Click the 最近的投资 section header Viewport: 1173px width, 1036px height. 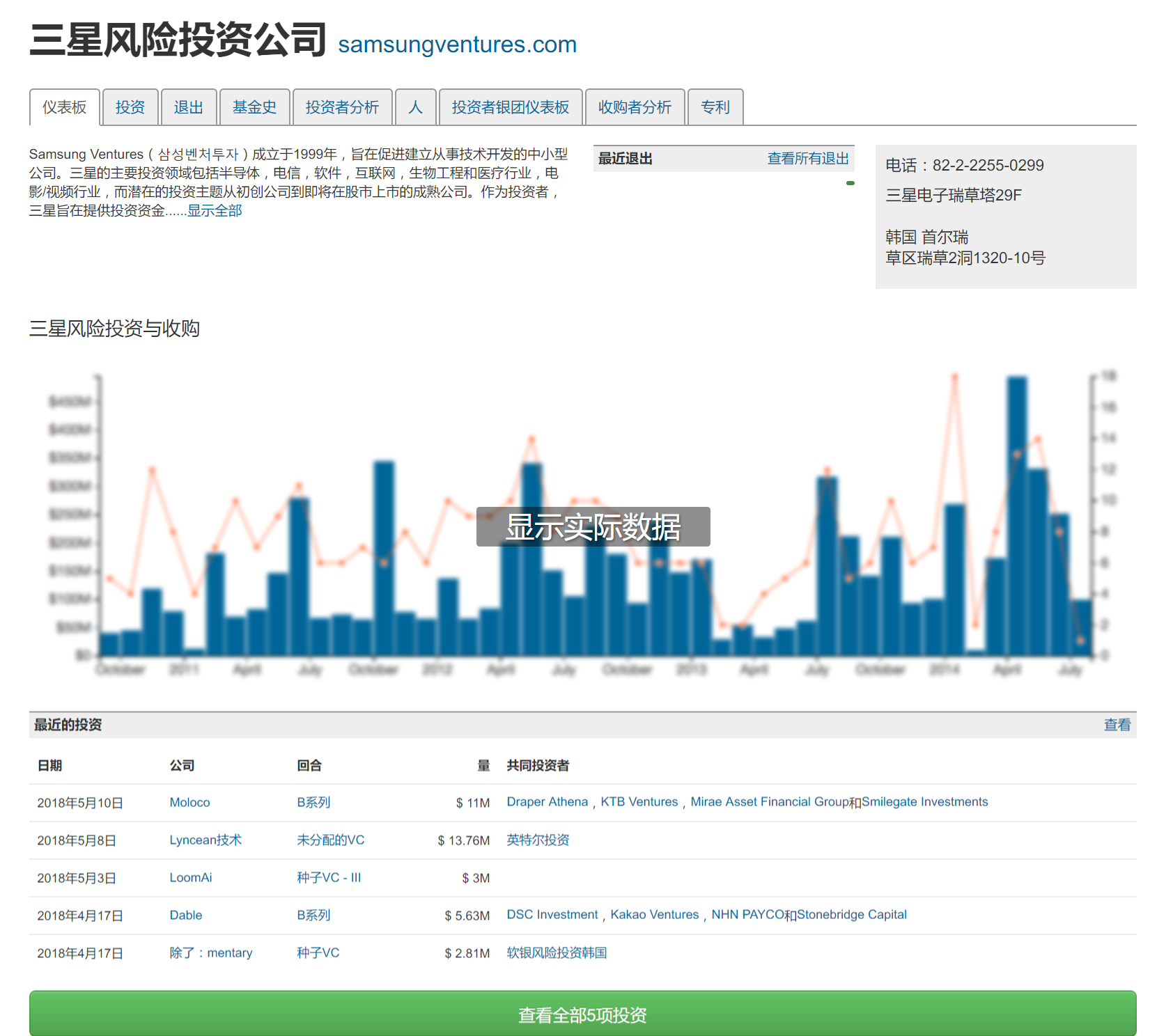(68, 725)
